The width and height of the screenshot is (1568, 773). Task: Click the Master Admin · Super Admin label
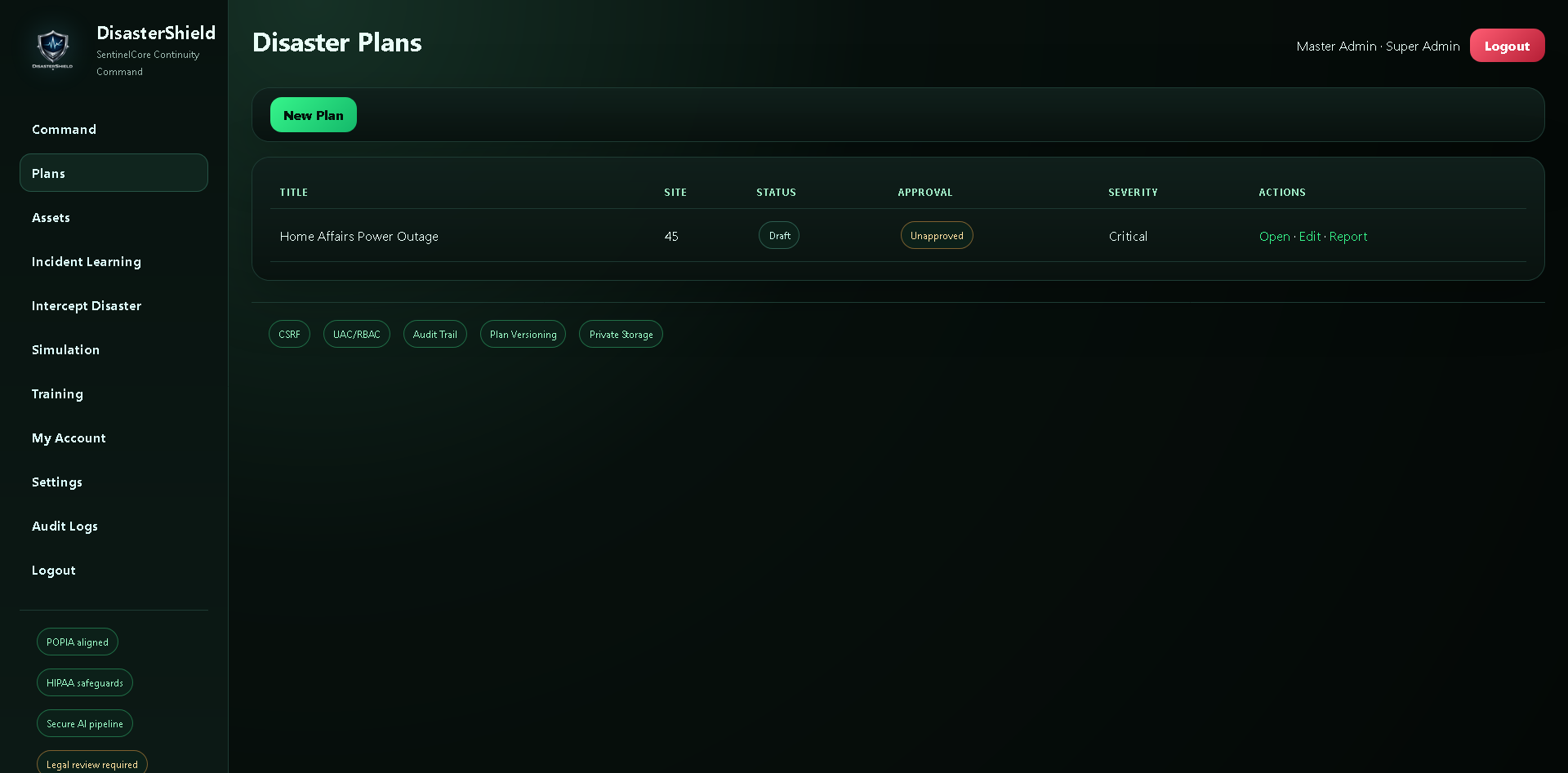1378,46
